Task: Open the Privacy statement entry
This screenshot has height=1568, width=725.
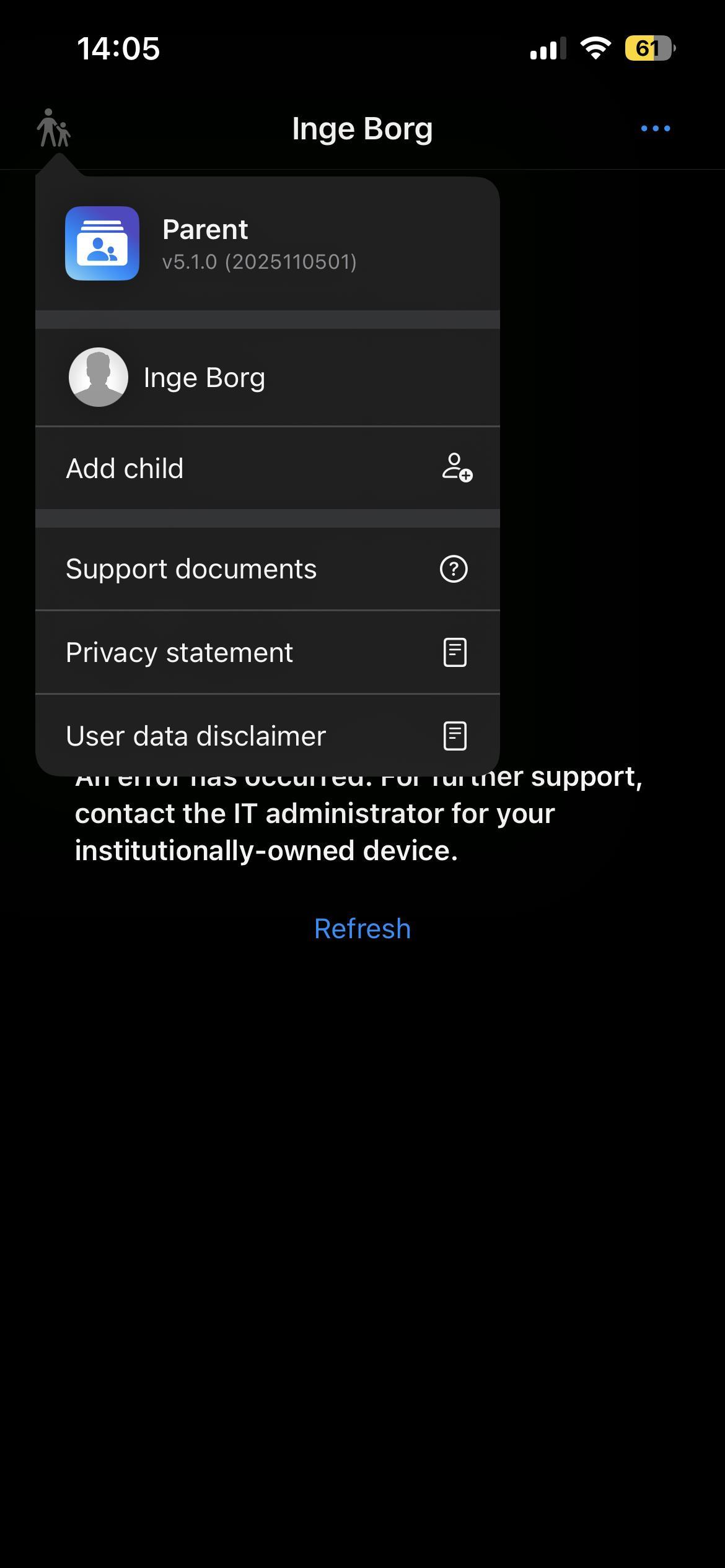Action: point(268,652)
